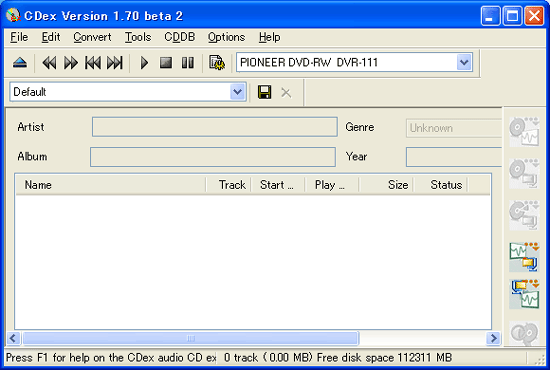Expand the Default profile dropdown
This screenshot has width=550, height=370.
pos(128,92)
